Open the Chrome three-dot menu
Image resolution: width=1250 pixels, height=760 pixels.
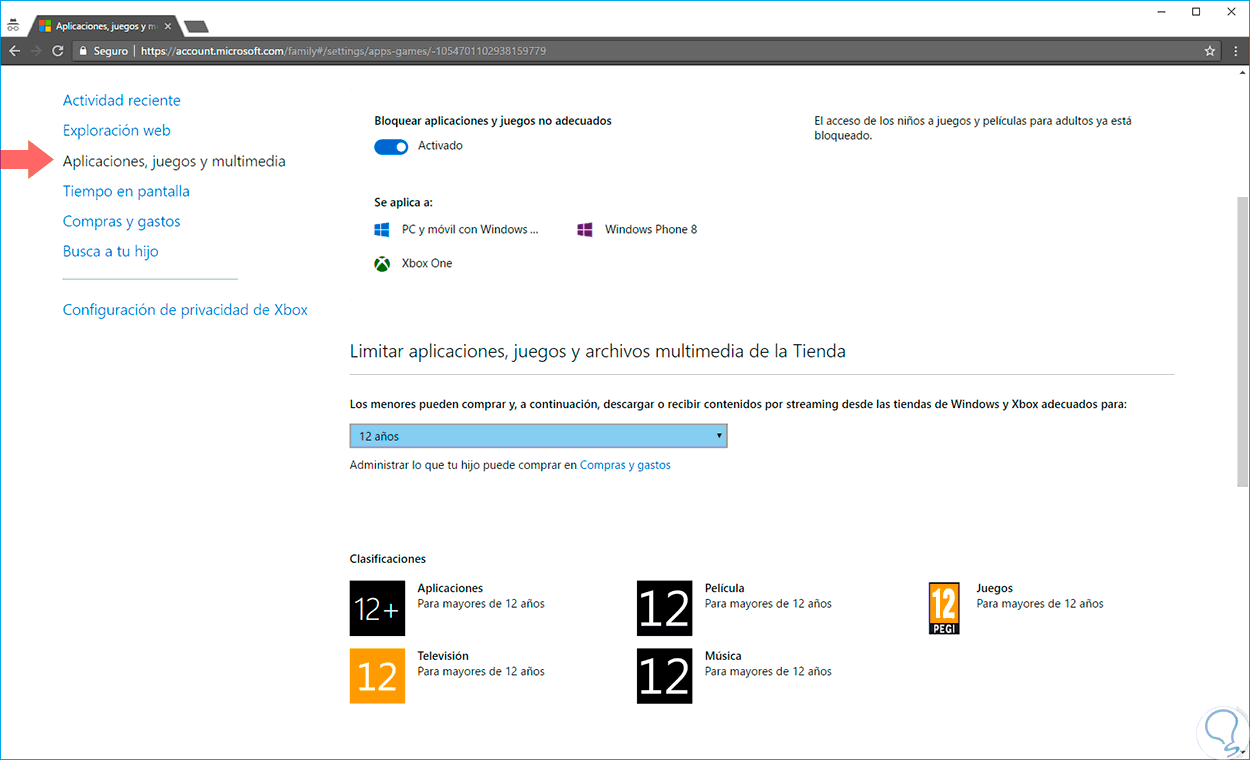[1236, 51]
